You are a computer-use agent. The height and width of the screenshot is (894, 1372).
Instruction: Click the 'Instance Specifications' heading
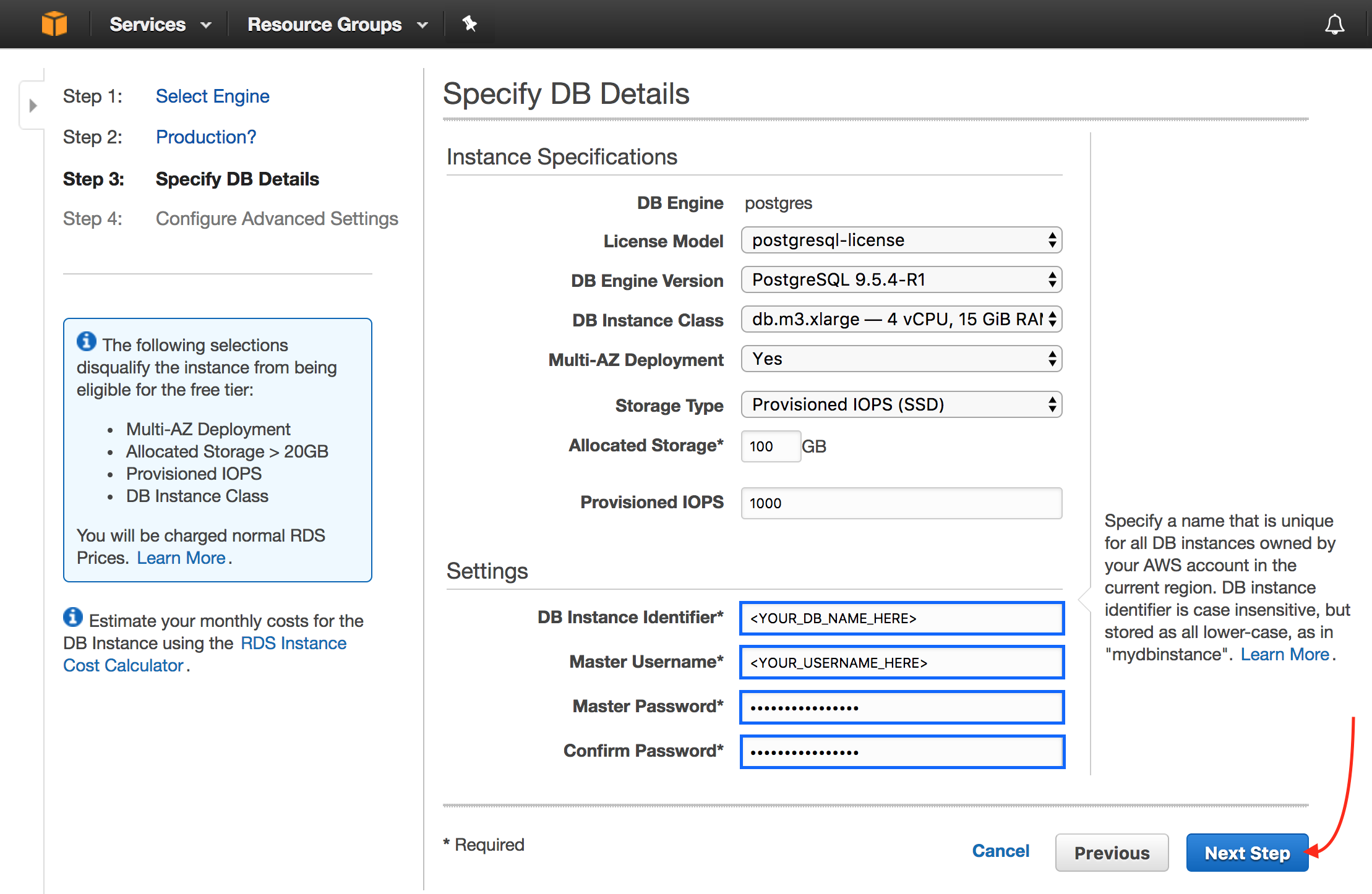(x=562, y=156)
